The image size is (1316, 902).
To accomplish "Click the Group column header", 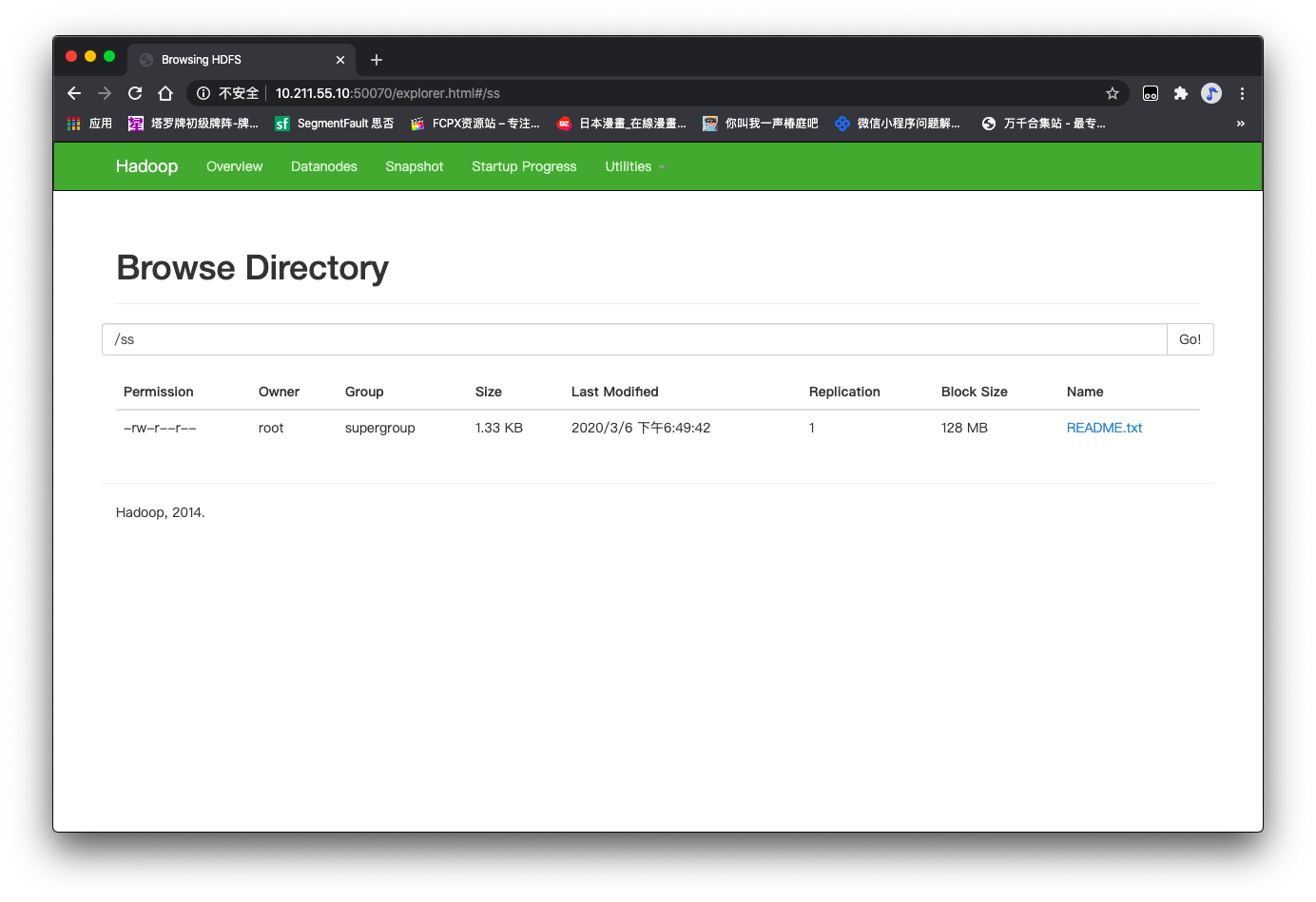I will pyautogui.click(x=364, y=392).
